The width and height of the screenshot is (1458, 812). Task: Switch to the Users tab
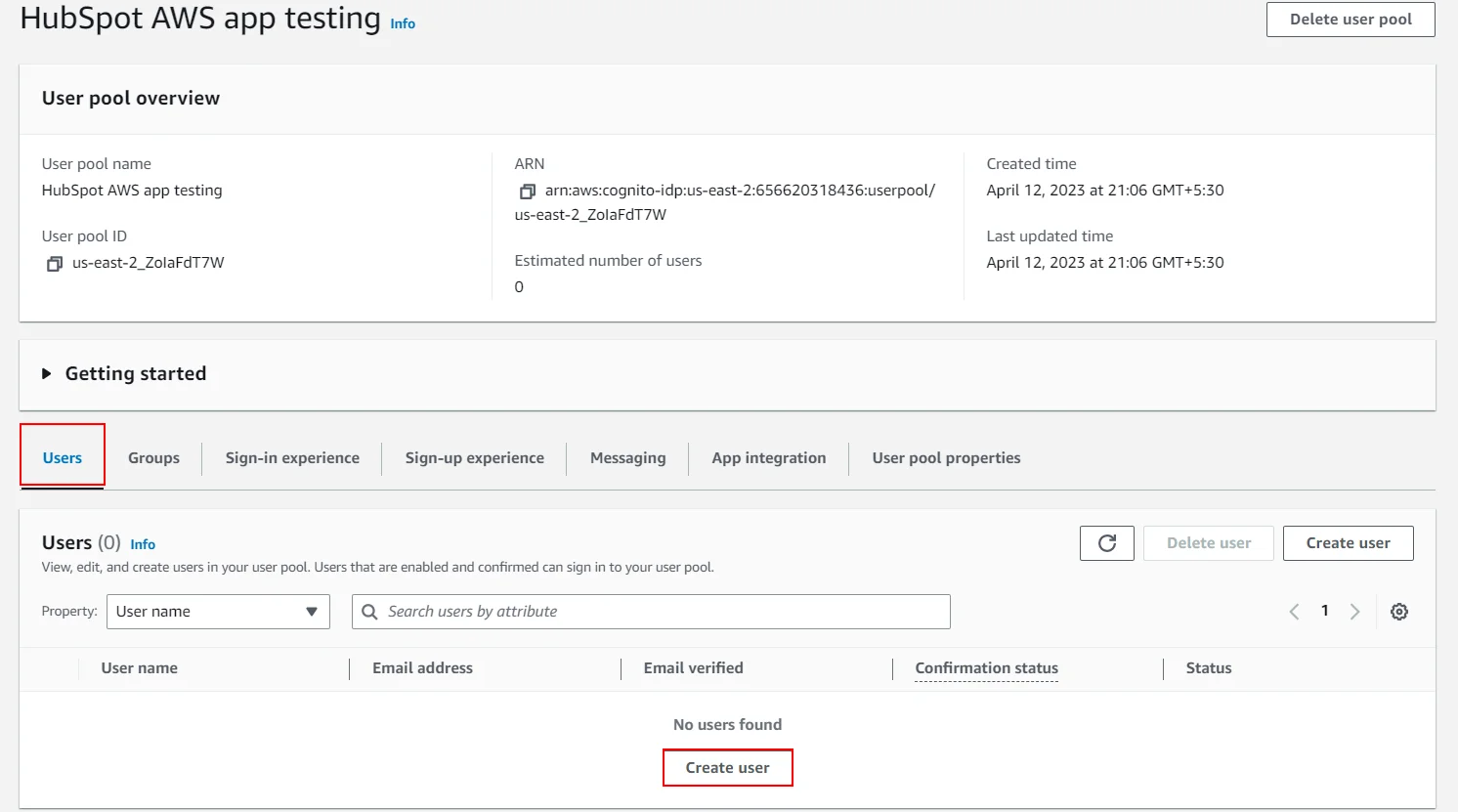(63, 457)
